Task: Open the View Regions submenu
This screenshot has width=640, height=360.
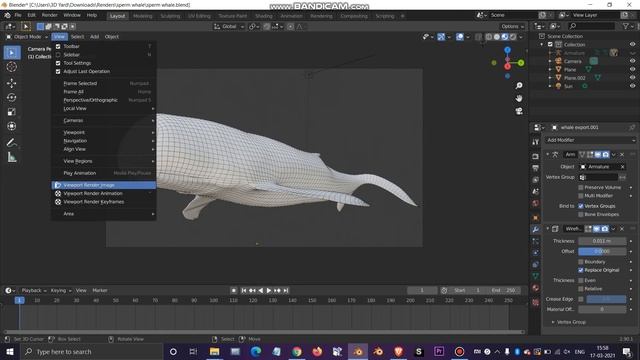Action: (x=104, y=161)
